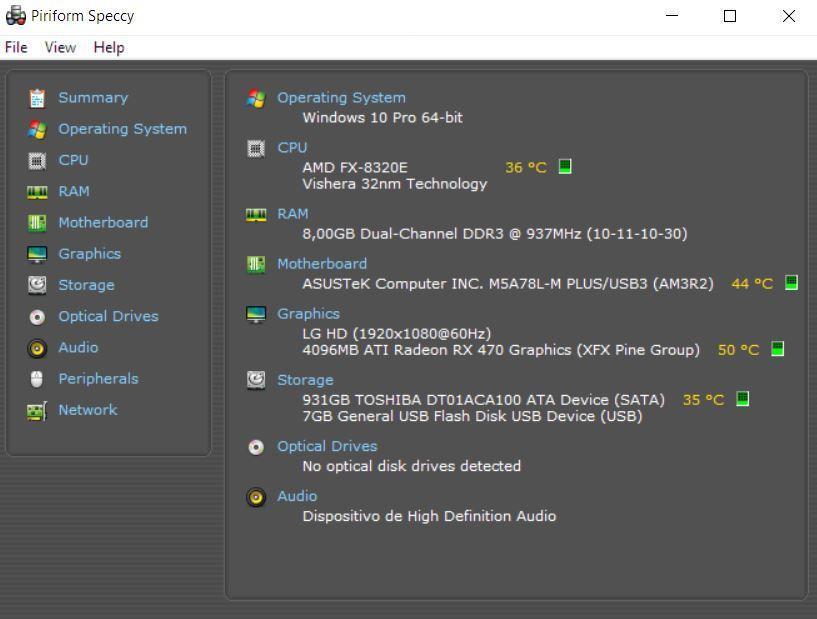This screenshot has width=817, height=619.
Task: Click the Piriform Speccy title bar icon
Action: (15, 16)
